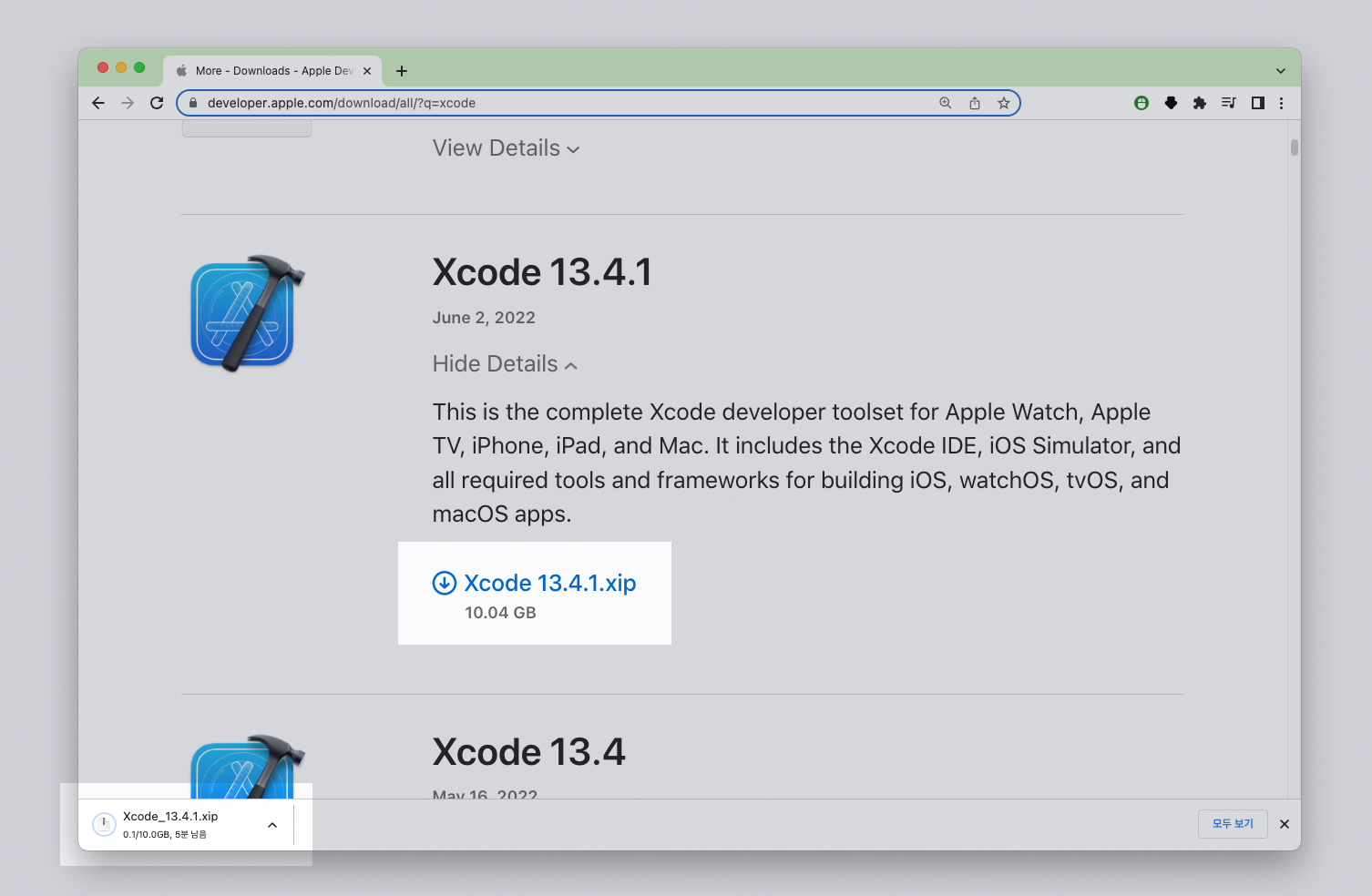Screen dimensions: 1372x896
Task: Open a new browser tab
Action: [402, 71]
